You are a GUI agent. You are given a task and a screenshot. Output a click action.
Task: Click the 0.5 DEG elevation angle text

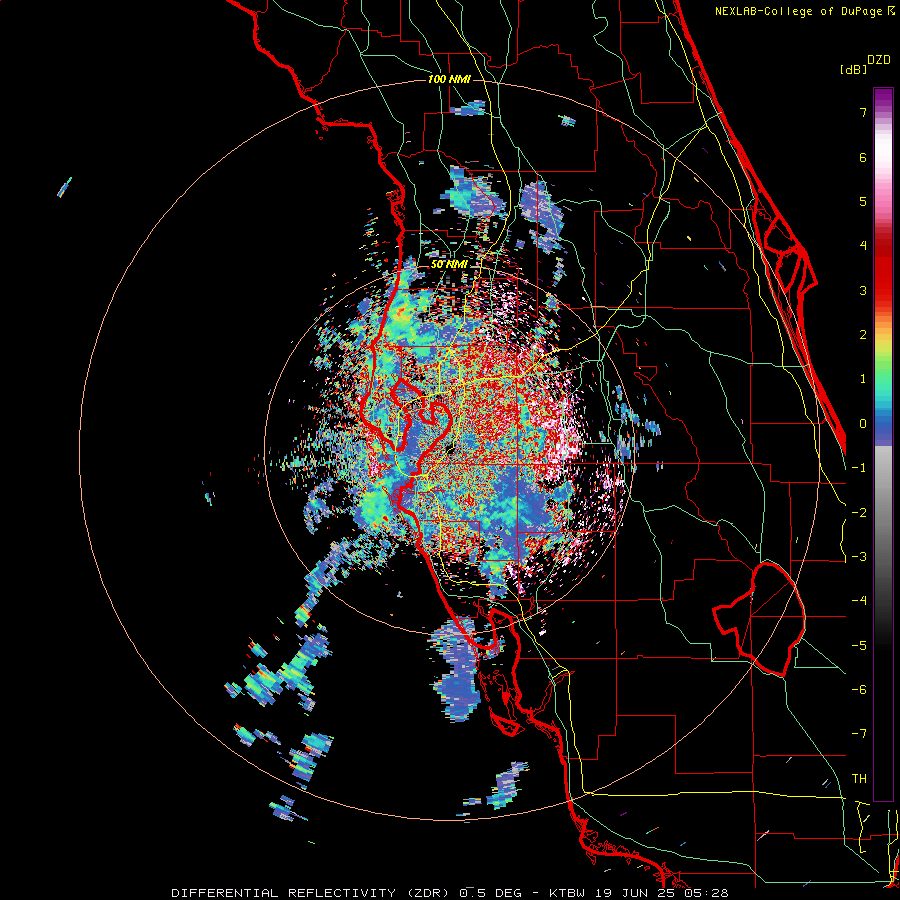(490, 893)
